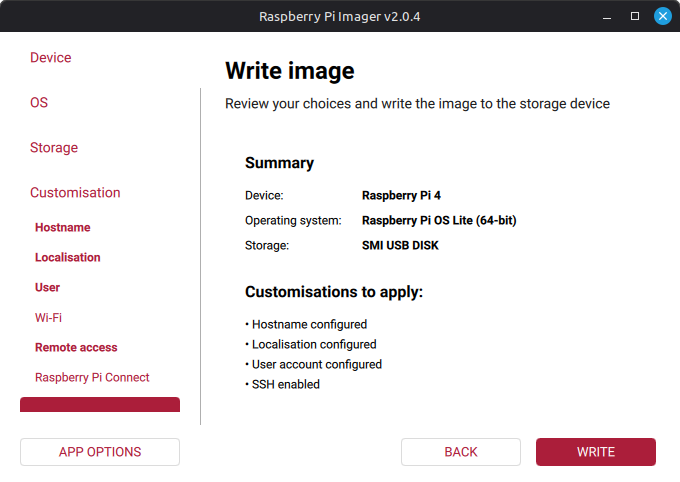The height and width of the screenshot is (482, 680).
Task: Click the SMI USB DISK storage value
Action: 400,246
